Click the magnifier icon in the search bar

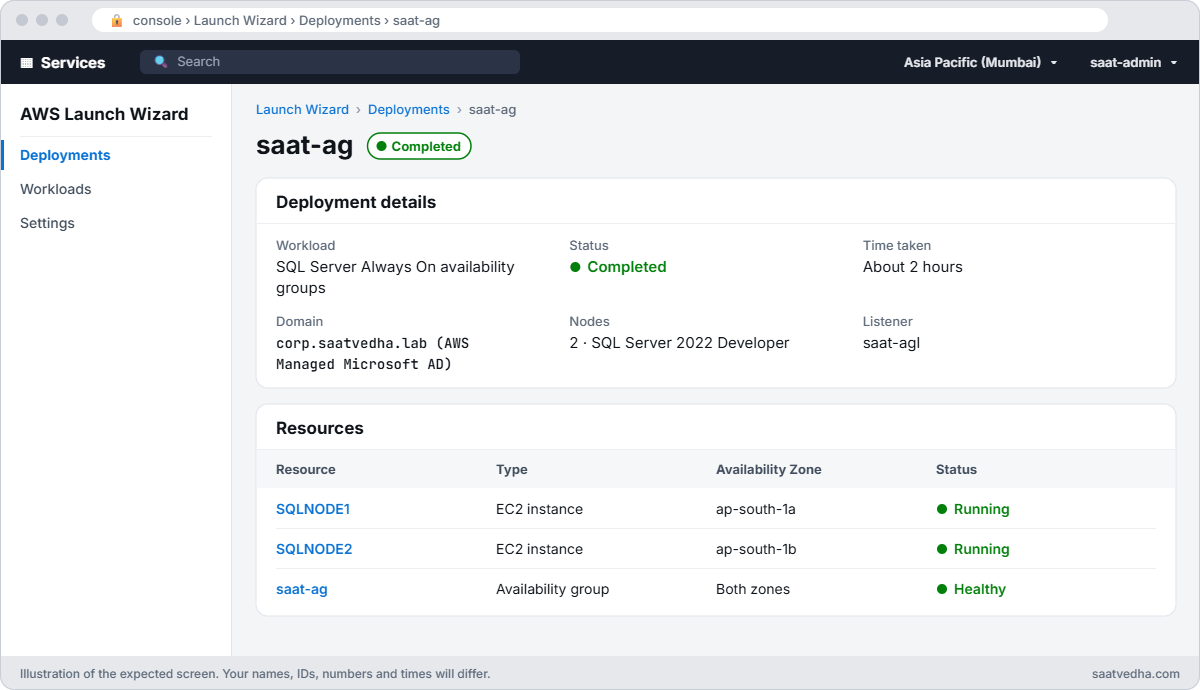click(x=161, y=62)
